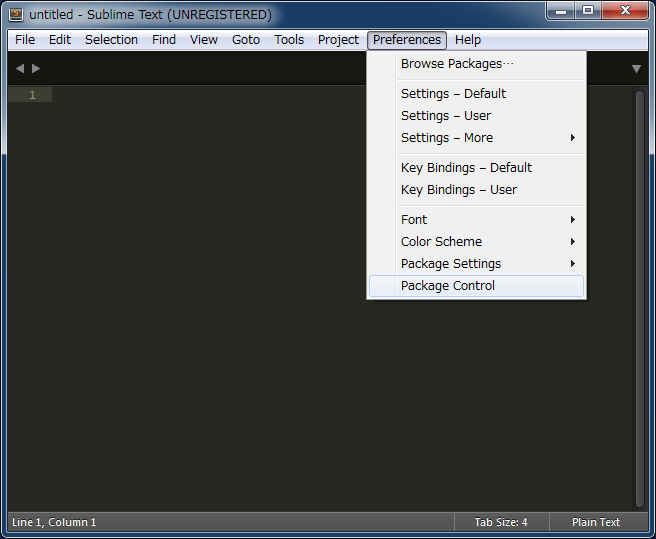Open Key Bindings – Default
Image resolution: width=656 pixels, height=539 pixels.
(476, 167)
